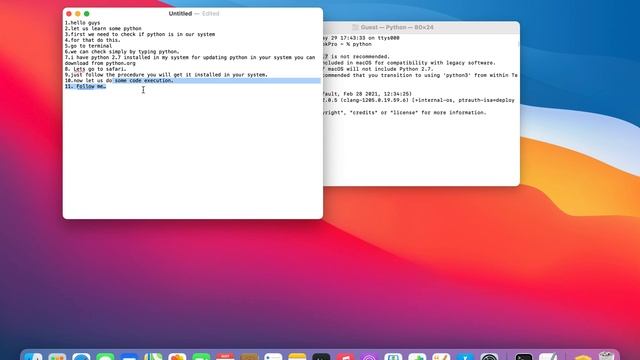640x360 pixels.
Task: Click the line '1.hello guys'
Action: coord(82,23)
